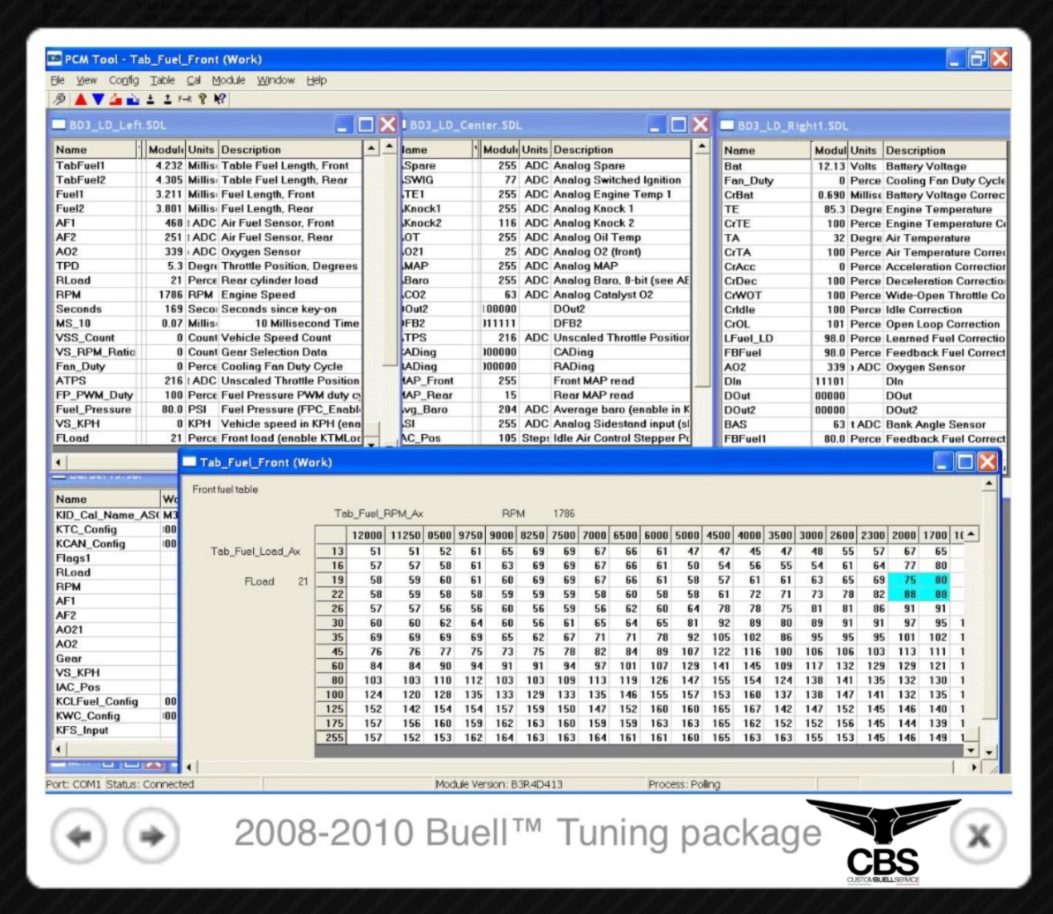Click the black down-arrow stamp toolbar icon
The height and width of the screenshot is (914, 1053).
point(150,99)
